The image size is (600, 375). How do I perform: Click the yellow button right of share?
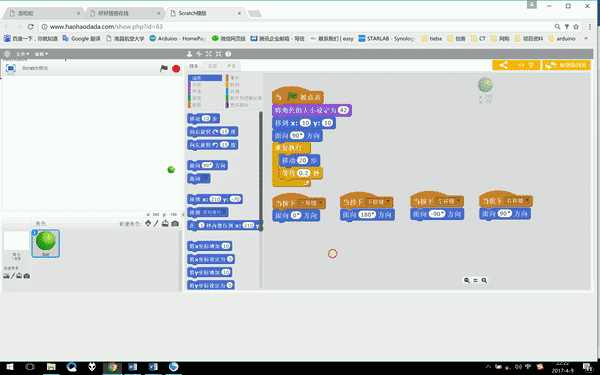[x=566, y=65]
